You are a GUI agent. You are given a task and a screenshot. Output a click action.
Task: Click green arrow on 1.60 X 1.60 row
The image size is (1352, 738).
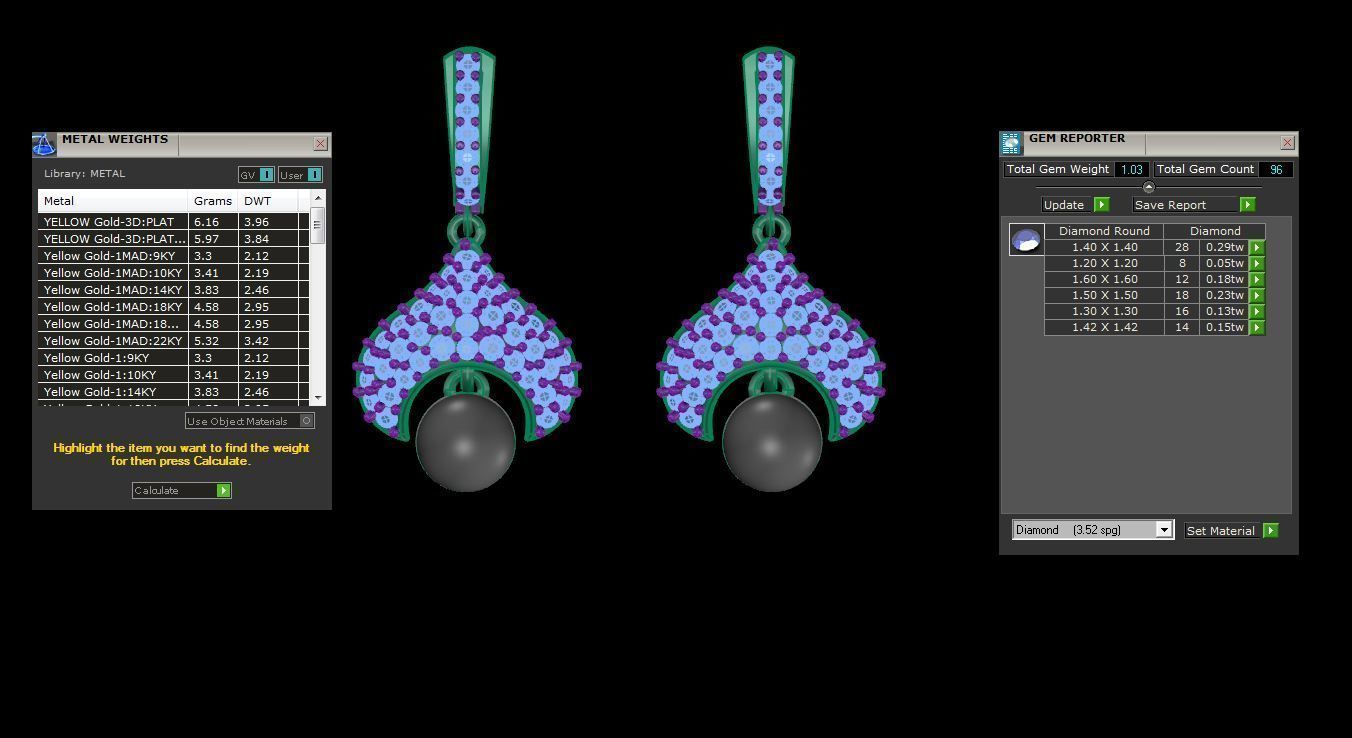(x=1257, y=279)
